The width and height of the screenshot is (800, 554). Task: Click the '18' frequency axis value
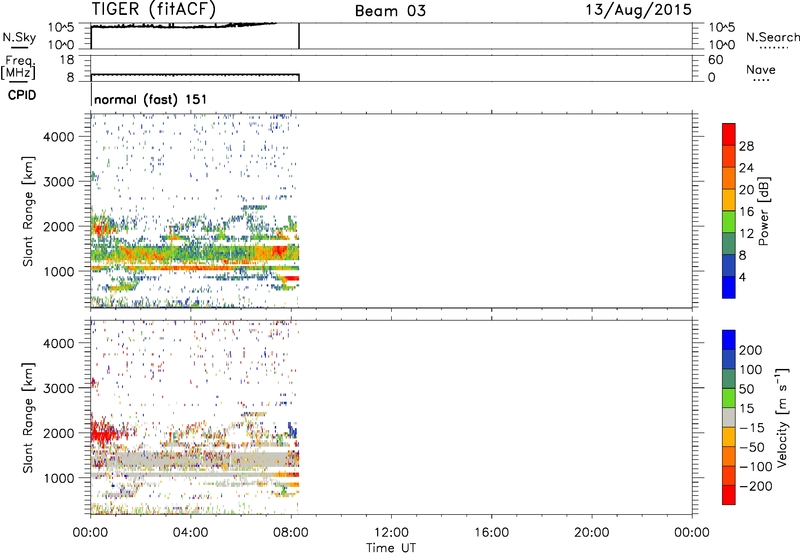click(x=66, y=60)
